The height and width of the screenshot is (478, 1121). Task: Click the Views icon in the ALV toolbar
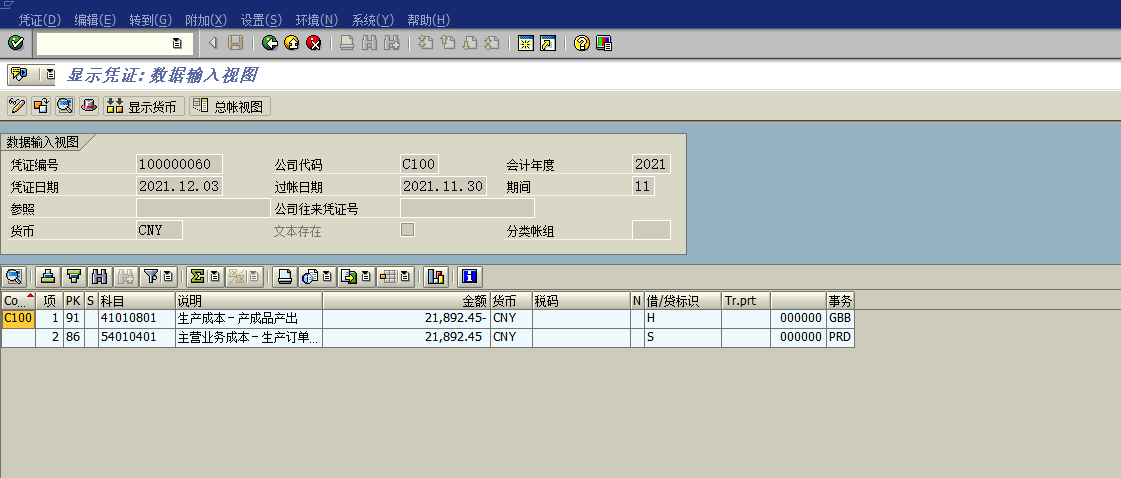[309, 277]
